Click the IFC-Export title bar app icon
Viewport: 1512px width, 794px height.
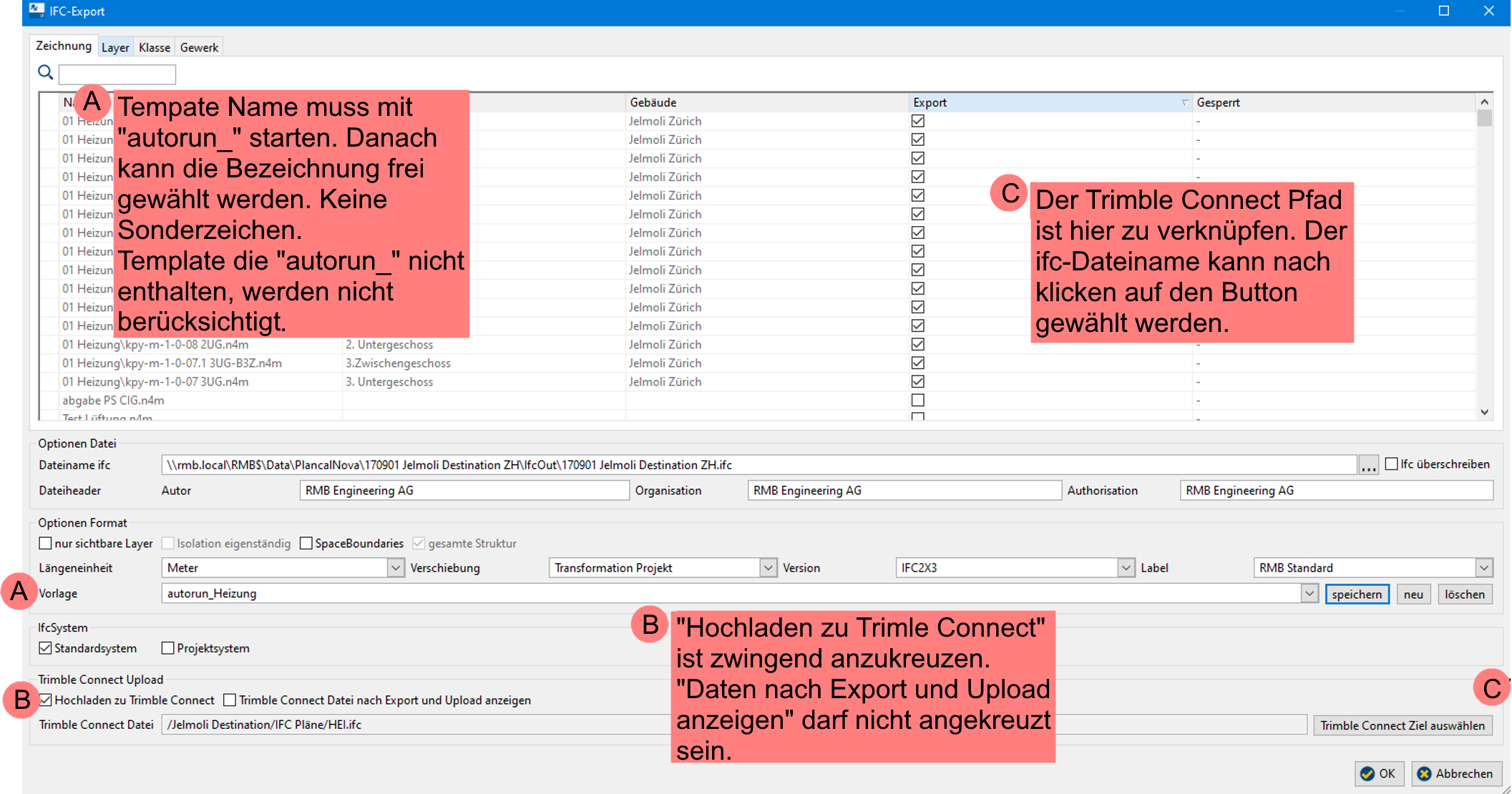pos(36,11)
